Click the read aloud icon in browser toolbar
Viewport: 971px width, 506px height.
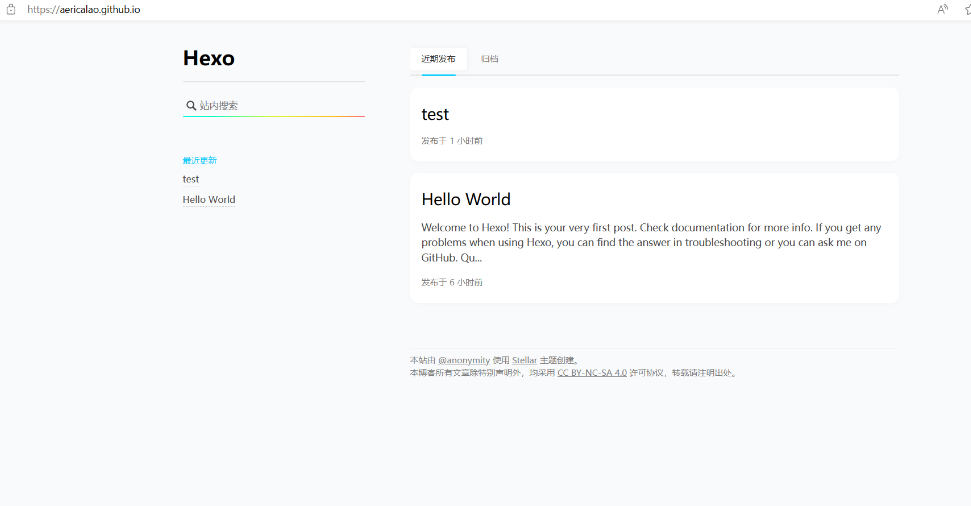(x=942, y=9)
